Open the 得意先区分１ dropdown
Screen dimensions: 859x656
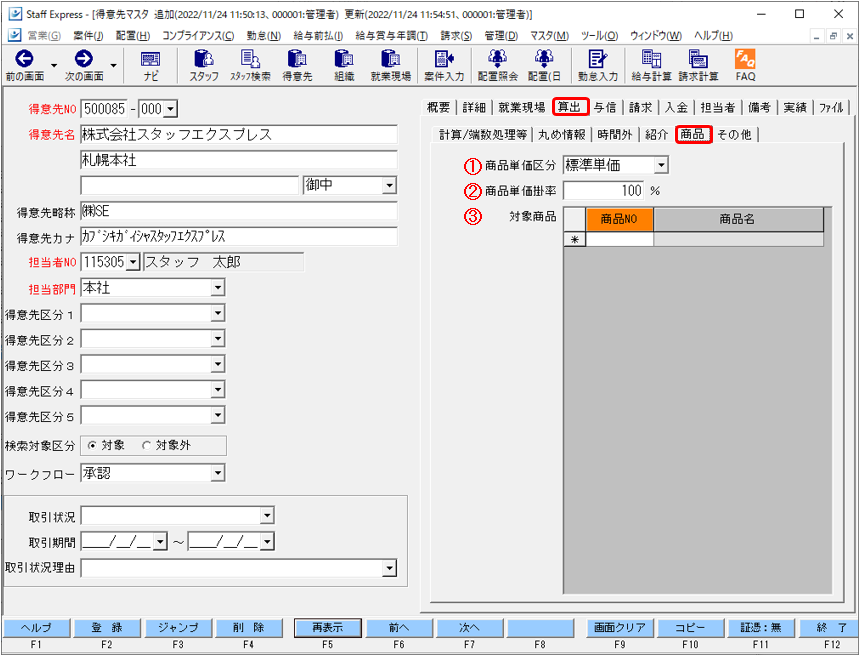(217, 313)
